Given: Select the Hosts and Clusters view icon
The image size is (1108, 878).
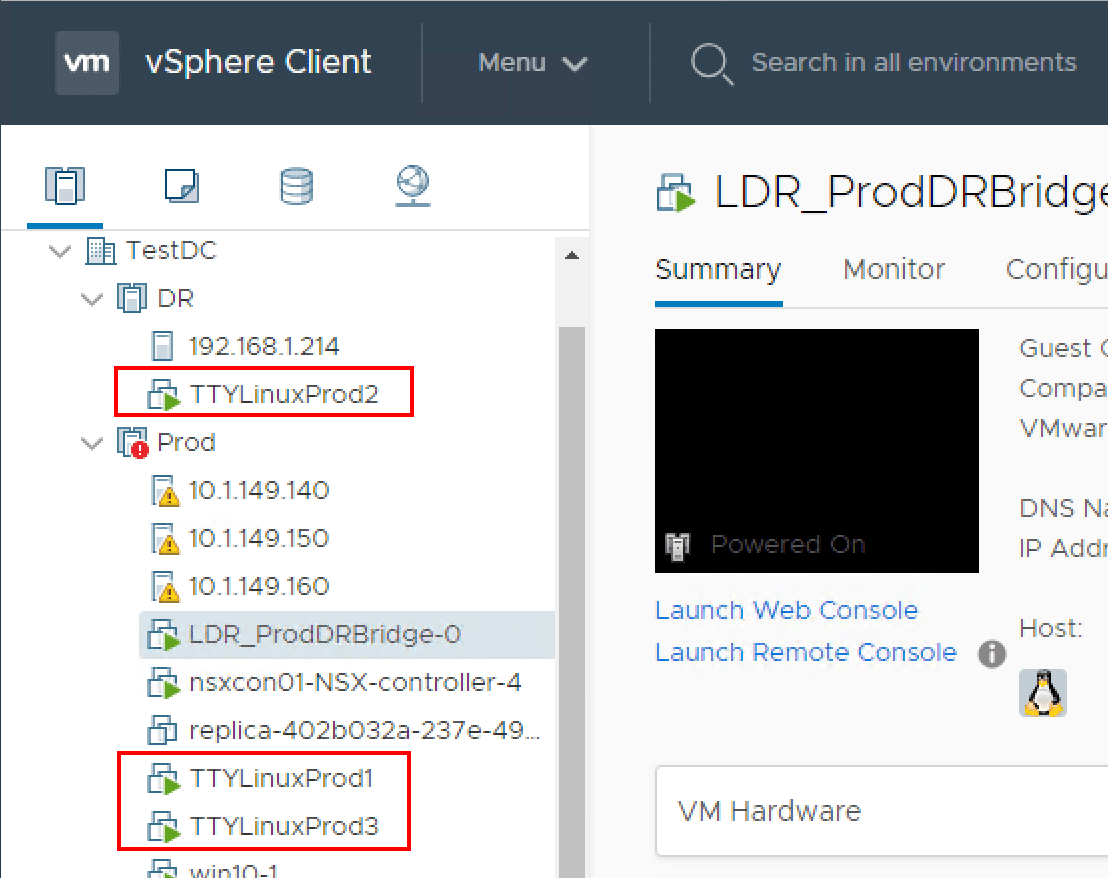Looking at the screenshot, I should click(65, 186).
